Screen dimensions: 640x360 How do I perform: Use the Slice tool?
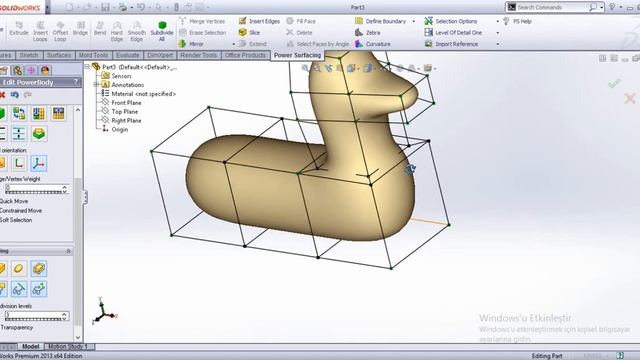click(x=249, y=32)
